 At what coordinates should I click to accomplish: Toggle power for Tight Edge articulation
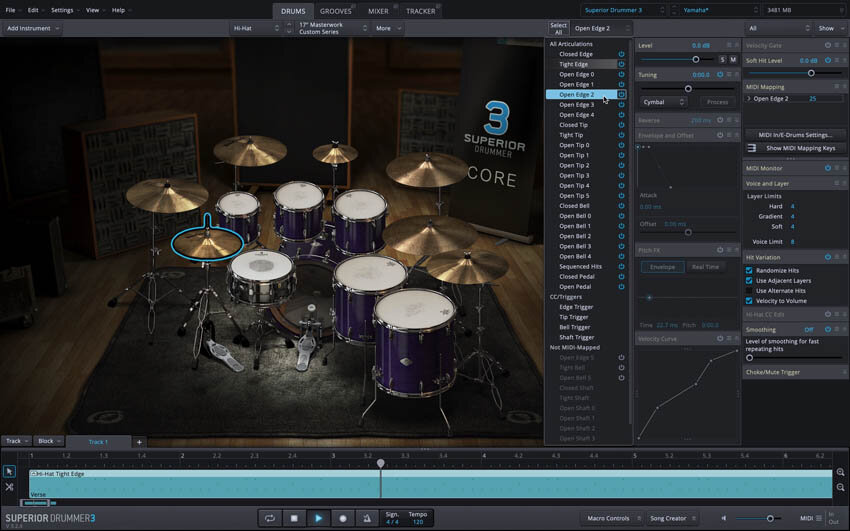pyautogui.click(x=621, y=64)
